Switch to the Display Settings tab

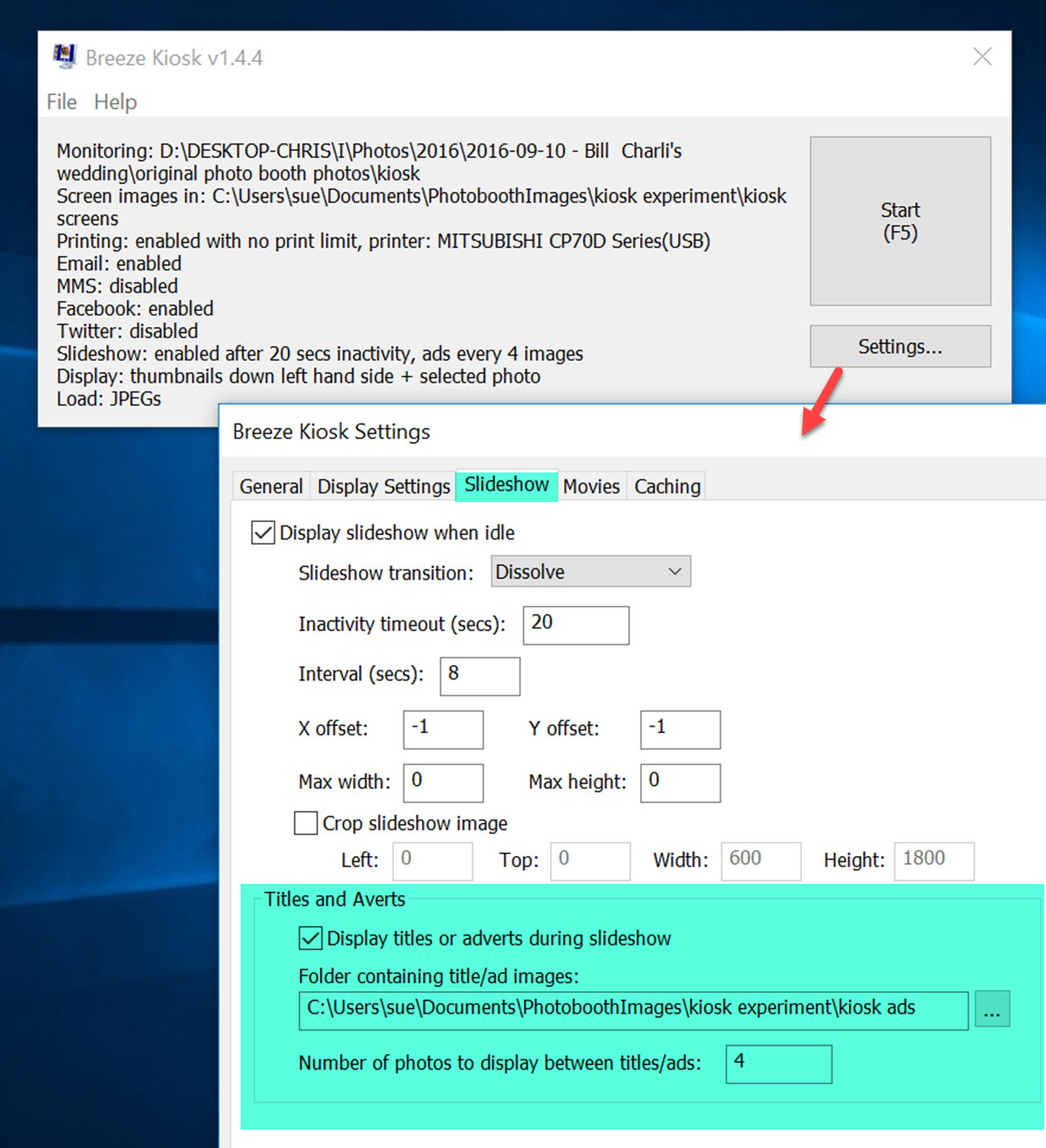coord(384,486)
